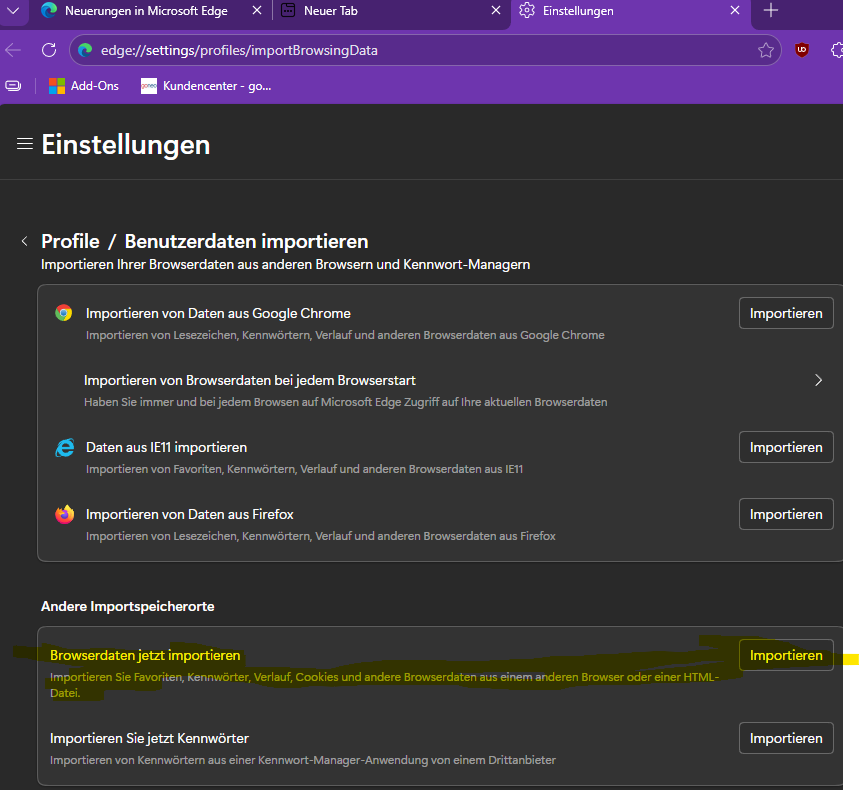Click the Firefox logo icon
The width and height of the screenshot is (860, 790).
(x=64, y=515)
